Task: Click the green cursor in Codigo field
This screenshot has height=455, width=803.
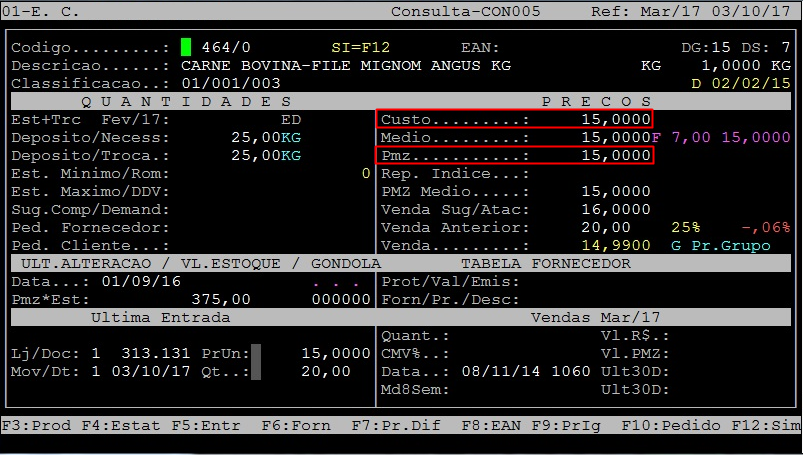Action: tap(185, 47)
